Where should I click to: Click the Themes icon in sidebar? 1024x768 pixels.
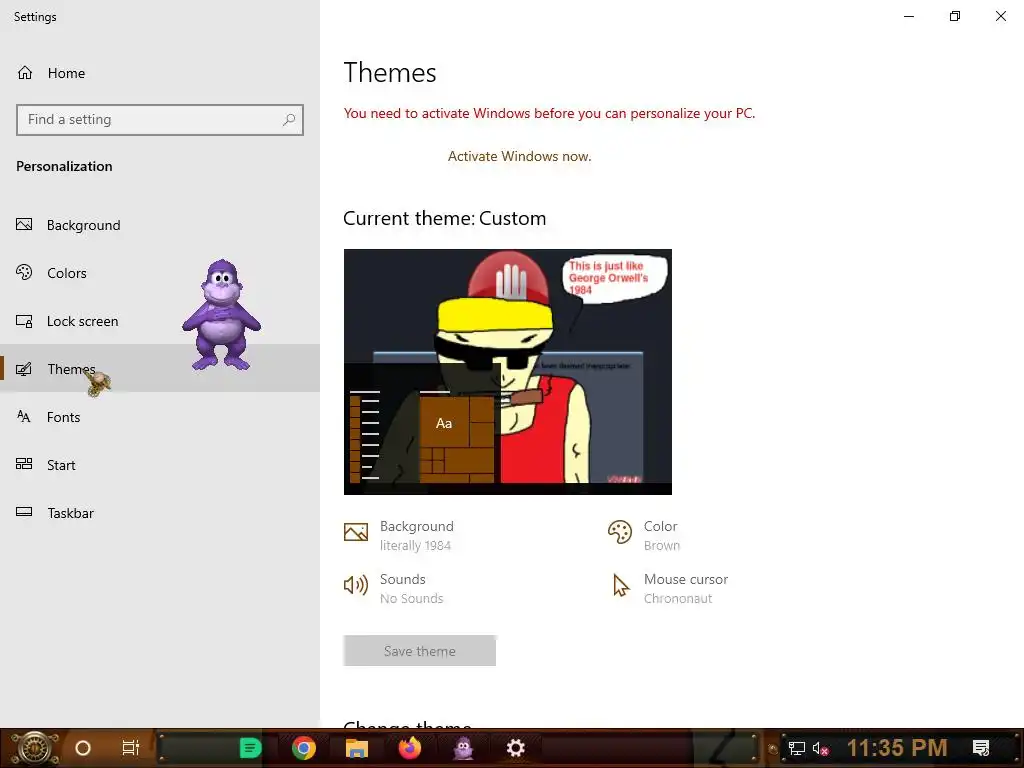coord(24,369)
